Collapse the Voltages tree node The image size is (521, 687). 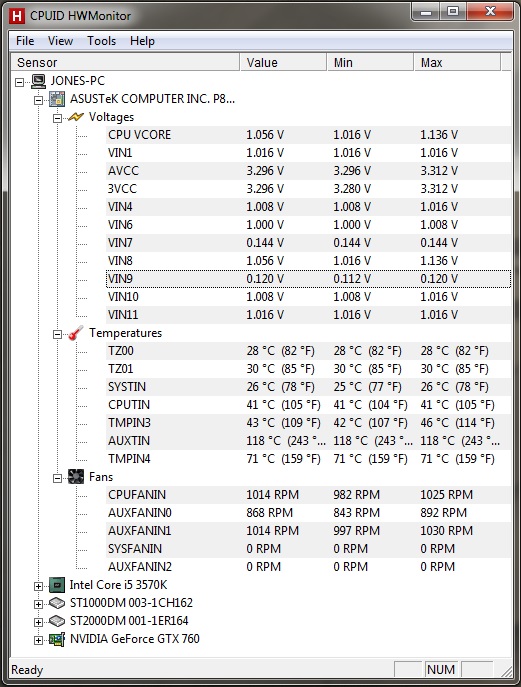tap(57, 118)
